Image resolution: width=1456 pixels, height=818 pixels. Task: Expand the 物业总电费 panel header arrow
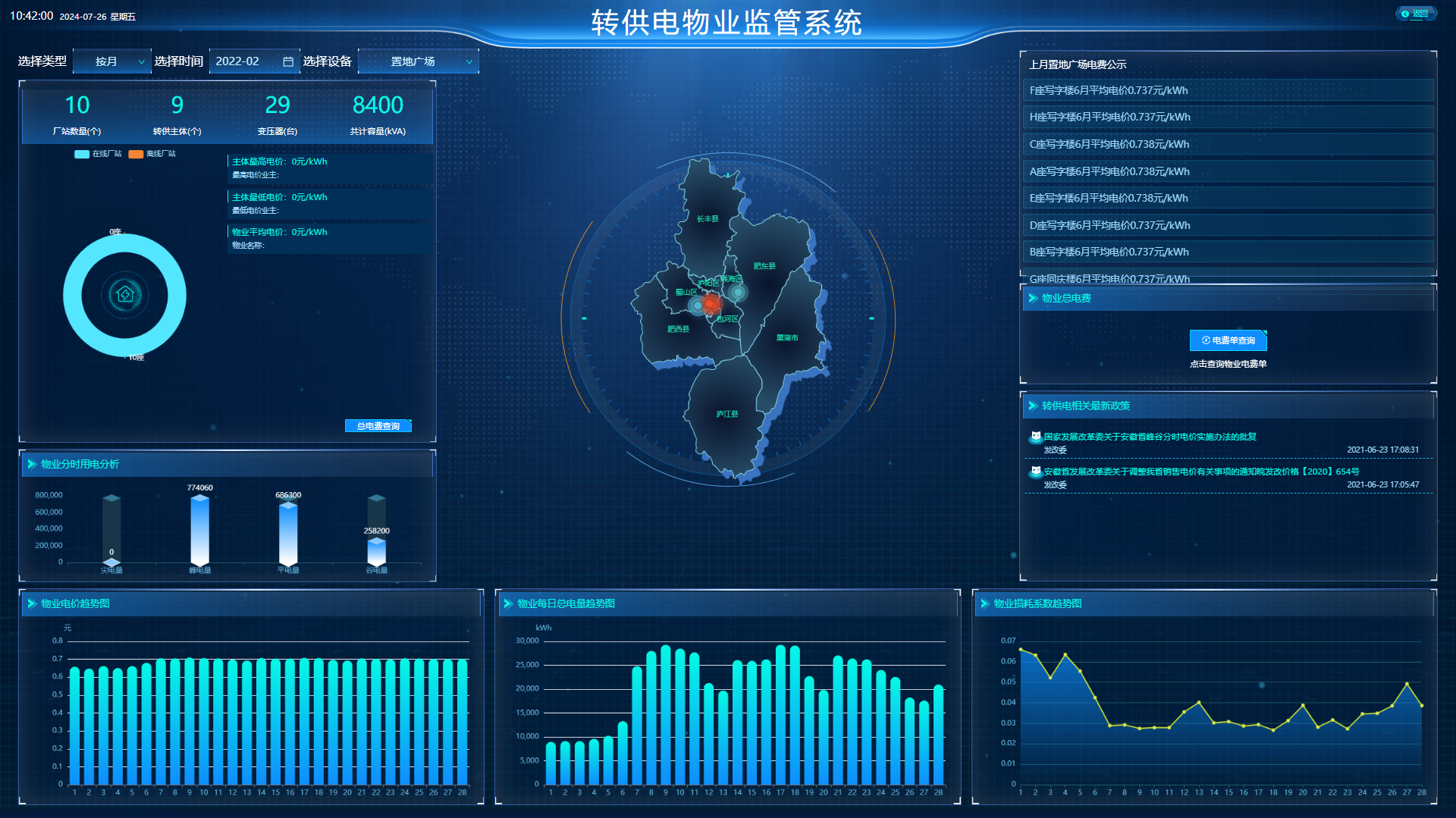1033,298
